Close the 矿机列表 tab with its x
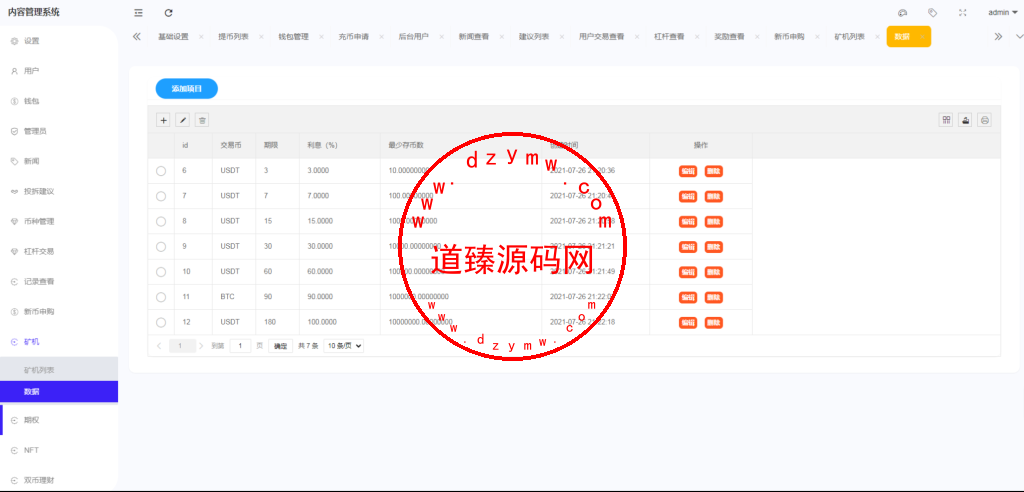Viewport: 1024px width, 492px height. click(877, 37)
